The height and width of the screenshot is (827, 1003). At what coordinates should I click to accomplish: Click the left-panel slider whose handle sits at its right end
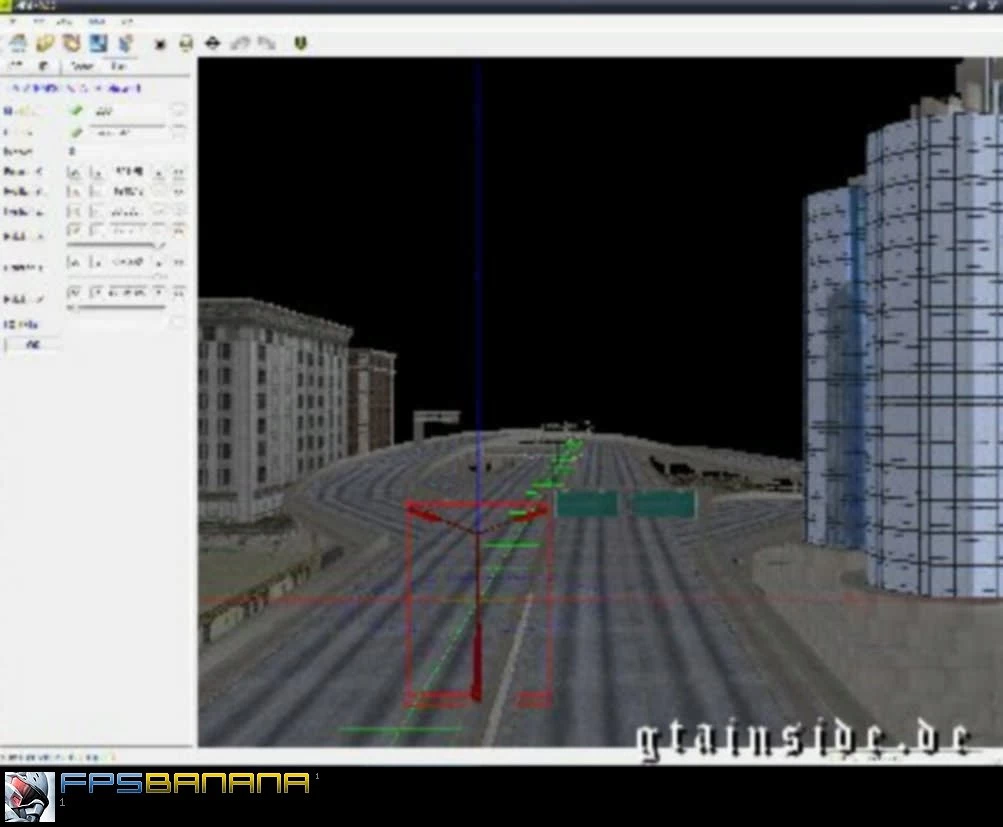[x=116, y=245]
